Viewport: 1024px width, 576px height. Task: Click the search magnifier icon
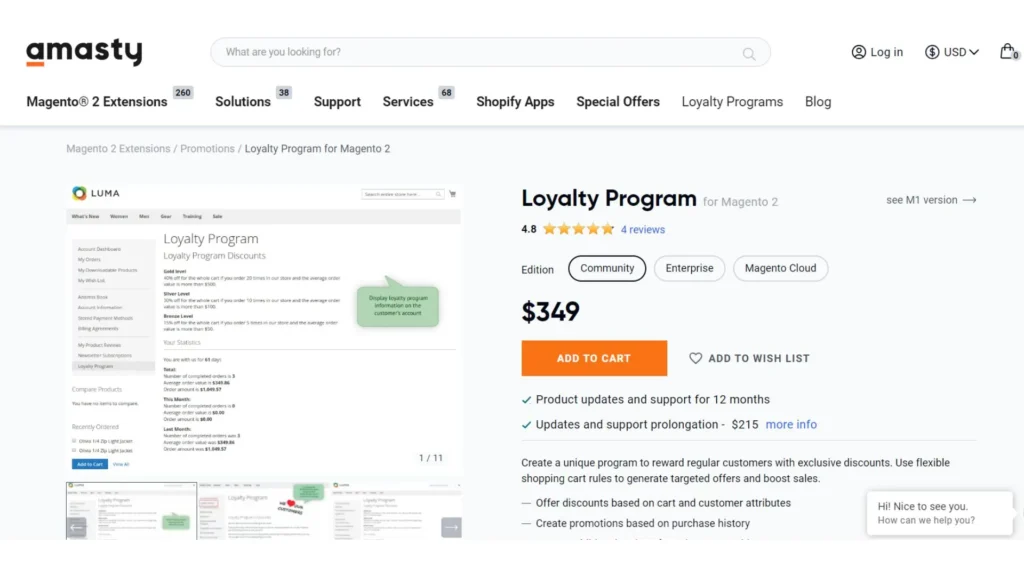pos(748,54)
